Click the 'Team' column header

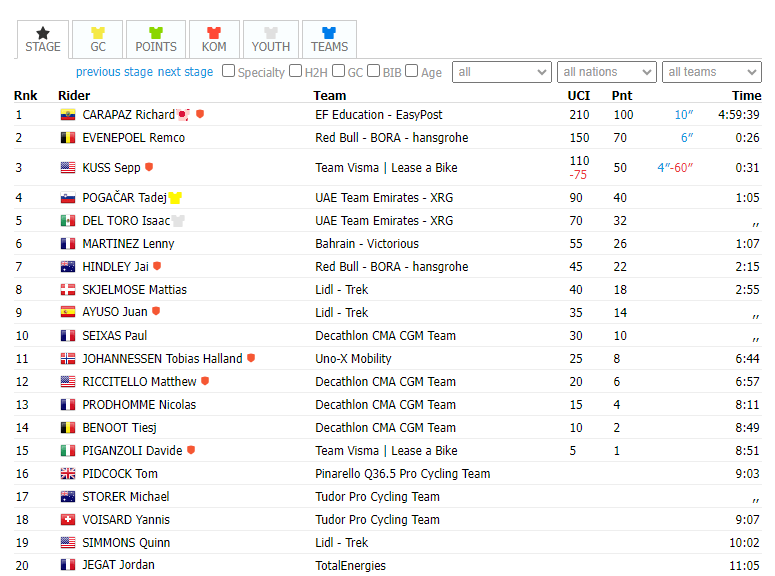[x=330, y=95]
